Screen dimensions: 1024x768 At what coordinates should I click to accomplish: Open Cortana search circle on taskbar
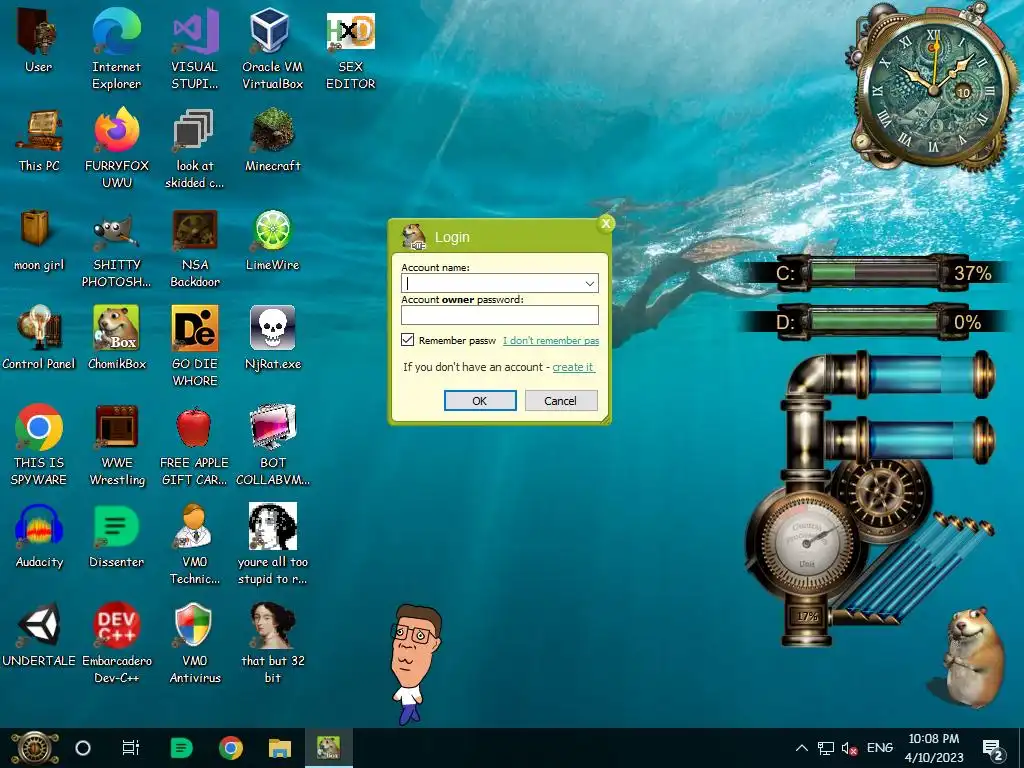point(83,748)
